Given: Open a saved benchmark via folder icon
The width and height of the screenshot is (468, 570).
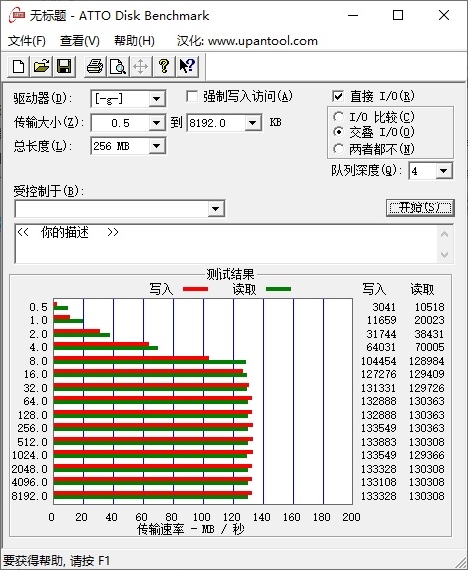Looking at the screenshot, I should pos(41,67).
